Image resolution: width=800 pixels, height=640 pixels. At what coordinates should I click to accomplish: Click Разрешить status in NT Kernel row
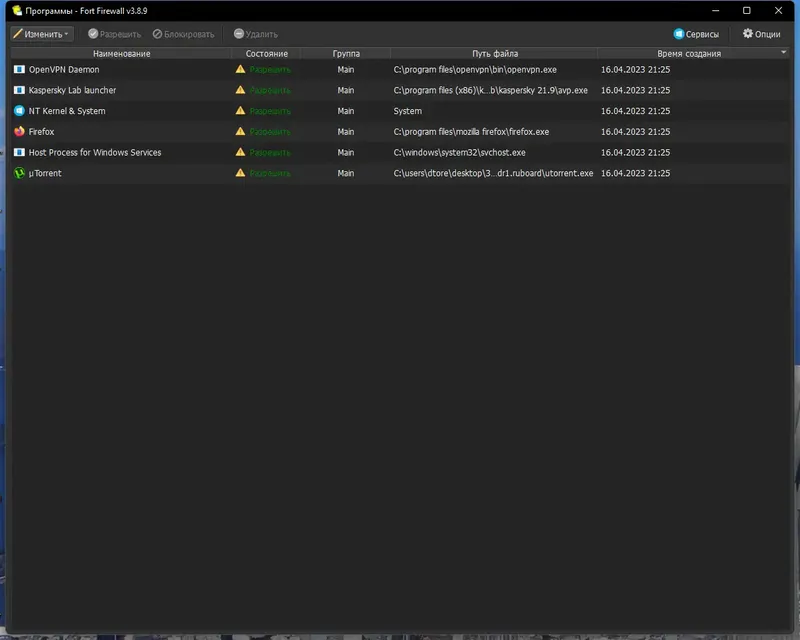tap(270, 111)
